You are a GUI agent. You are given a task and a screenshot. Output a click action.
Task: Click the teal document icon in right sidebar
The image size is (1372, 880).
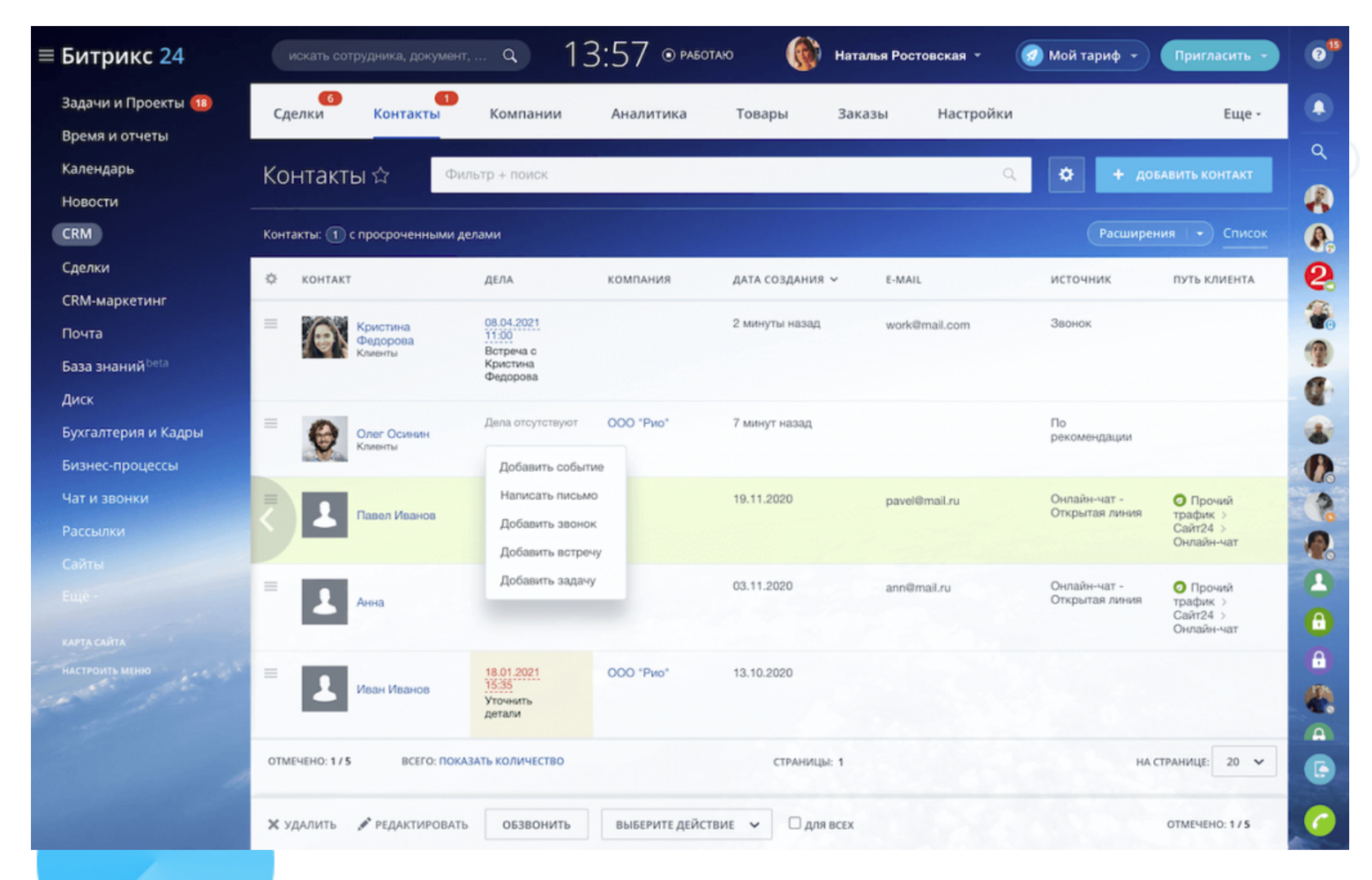click(x=1318, y=769)
